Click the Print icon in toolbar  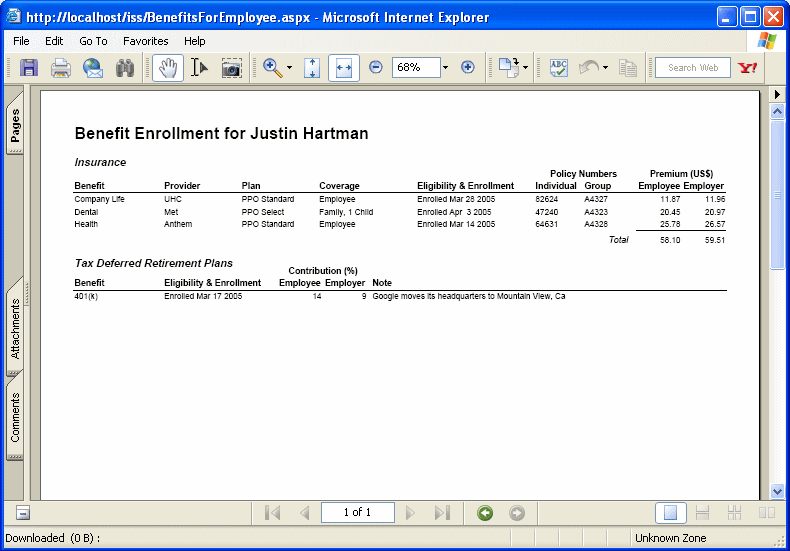(61, 68)
